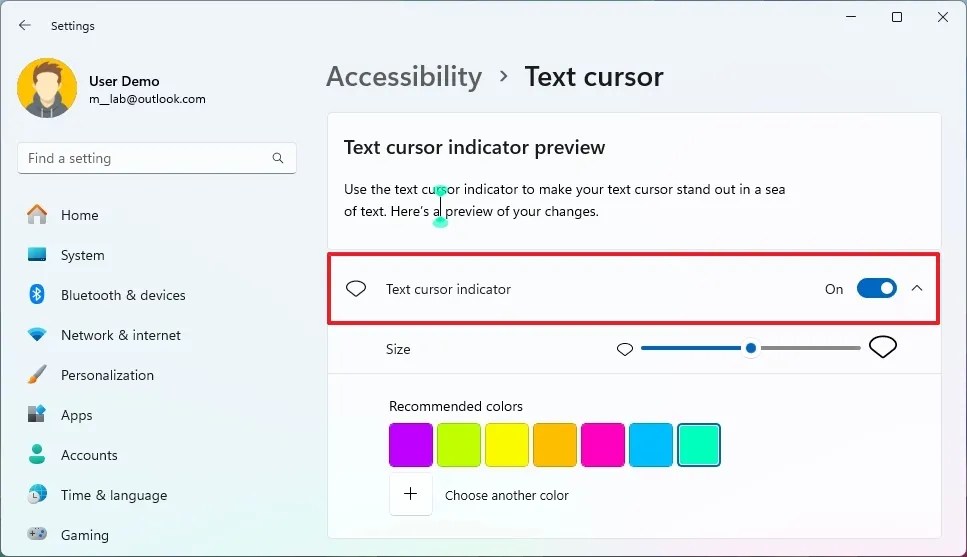
Task: Click the plus icon for another color
Action: pyautogui.click(x=411, y=494)
